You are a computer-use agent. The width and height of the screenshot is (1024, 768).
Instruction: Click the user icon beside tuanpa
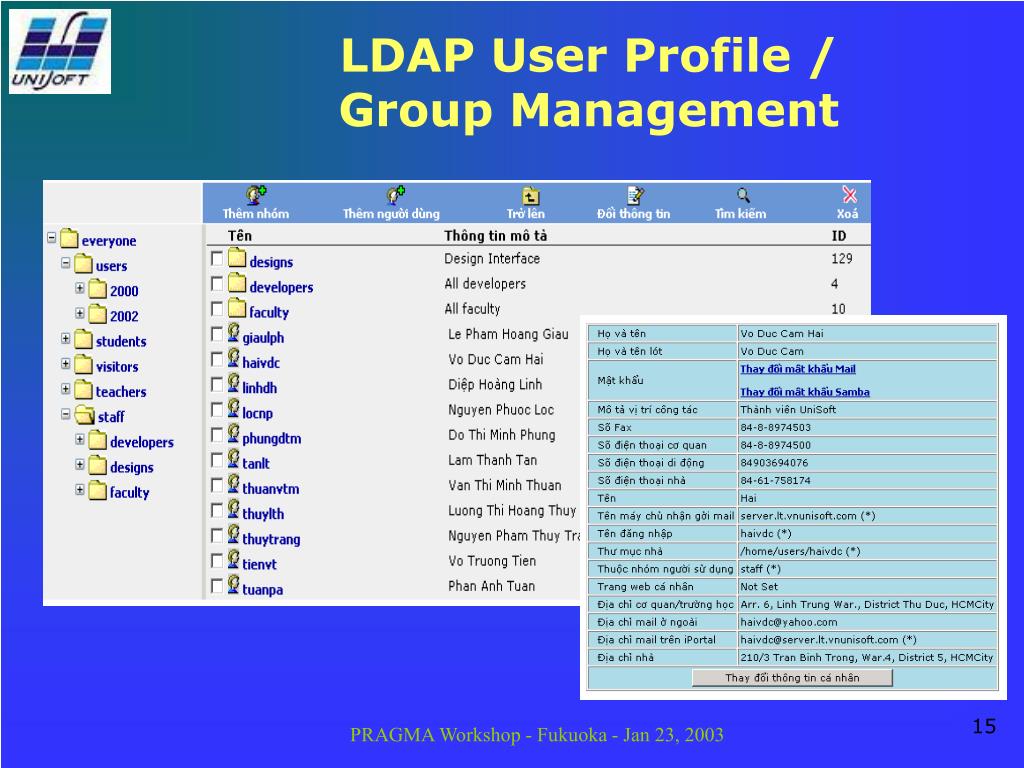point(233,585)
